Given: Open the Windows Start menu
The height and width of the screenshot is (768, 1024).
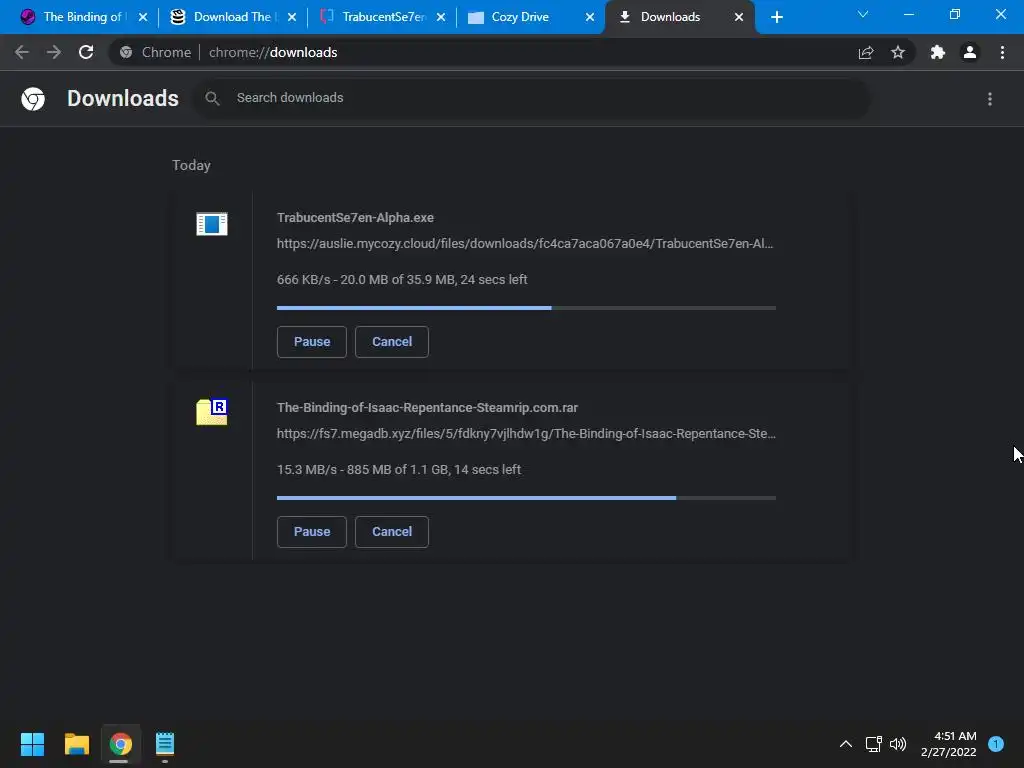Looking at the screenshot, I should (x=32, y=744).
